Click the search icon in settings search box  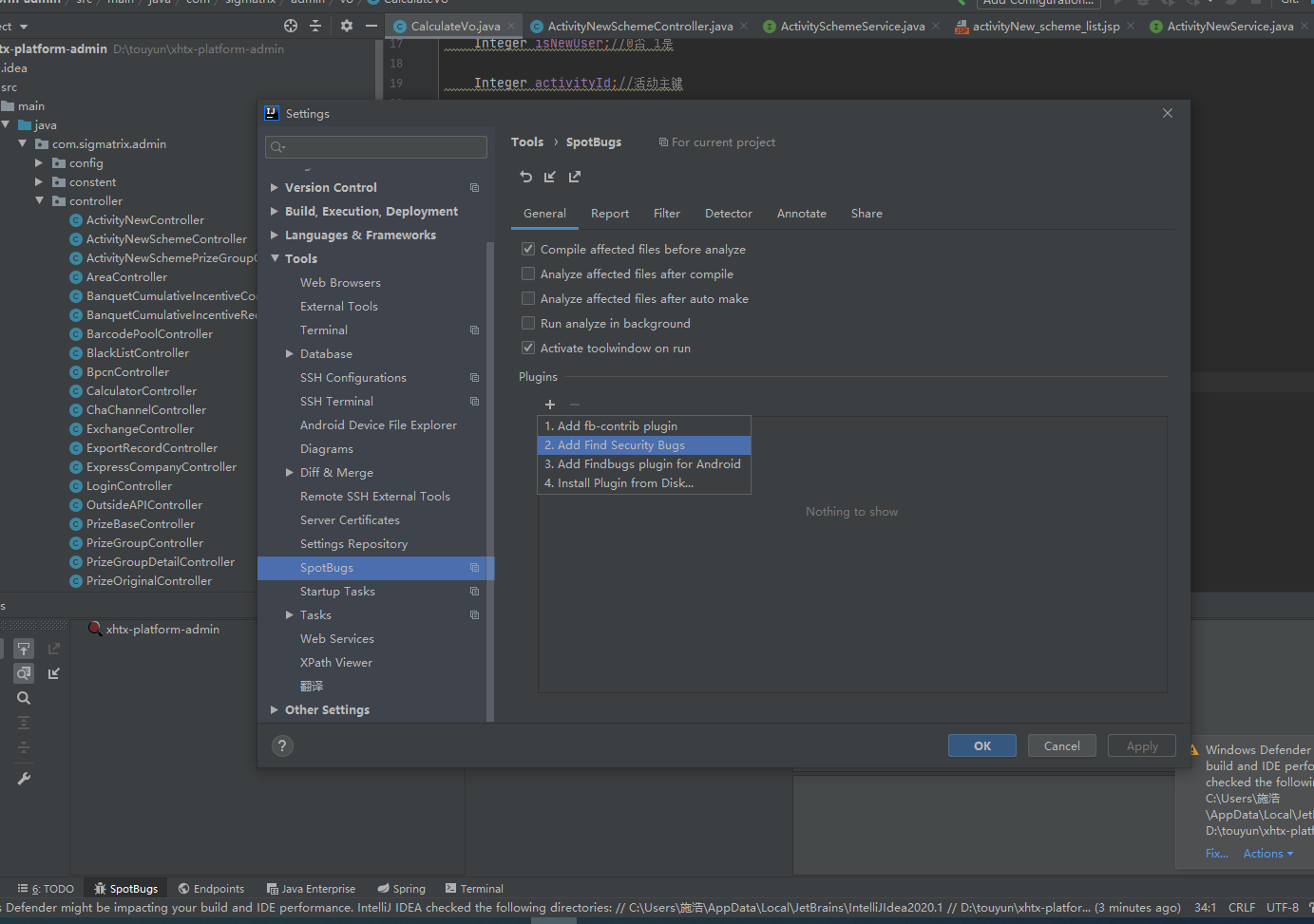(277, 147)
